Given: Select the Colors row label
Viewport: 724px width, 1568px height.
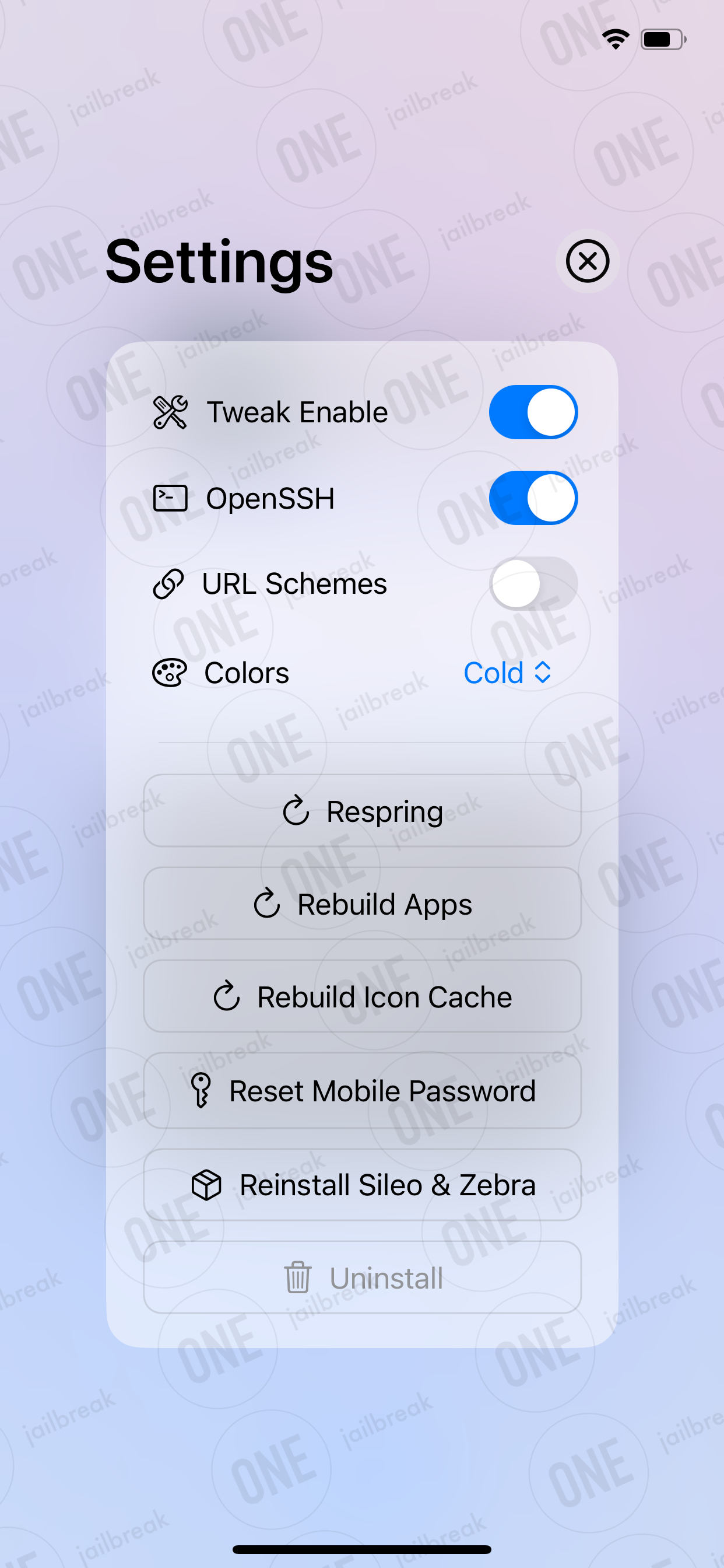Looking at the screenshot, I should coord(247,673).
